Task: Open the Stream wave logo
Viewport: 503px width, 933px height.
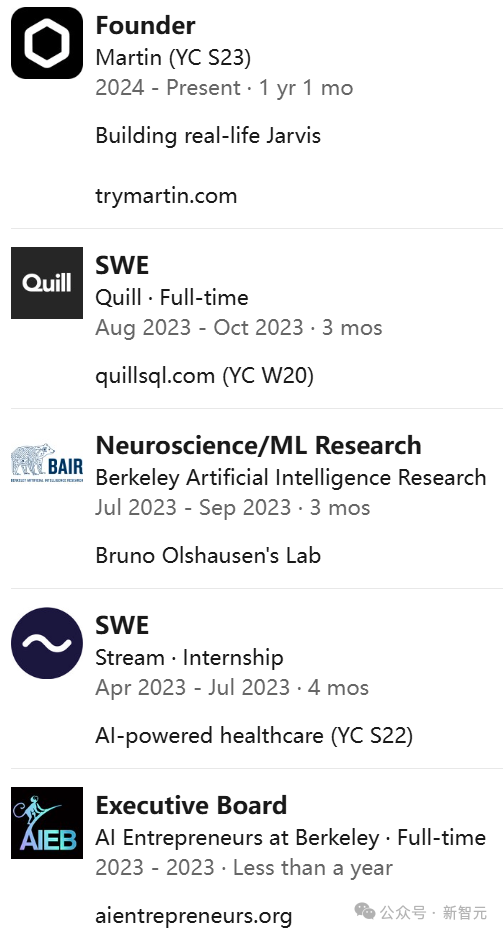Action: [x=47, y=643]
